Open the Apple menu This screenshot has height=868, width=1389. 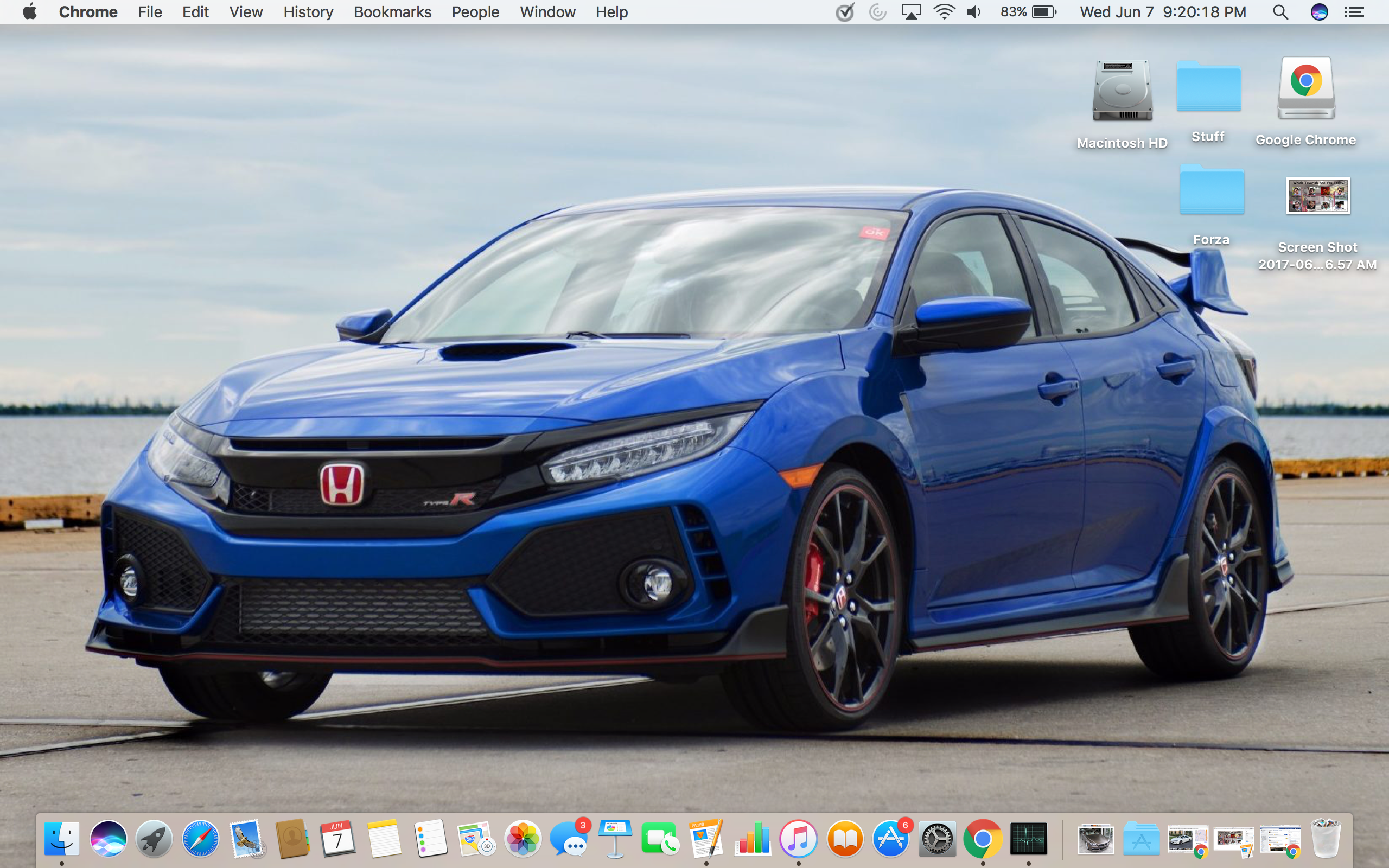click(30, 11)
